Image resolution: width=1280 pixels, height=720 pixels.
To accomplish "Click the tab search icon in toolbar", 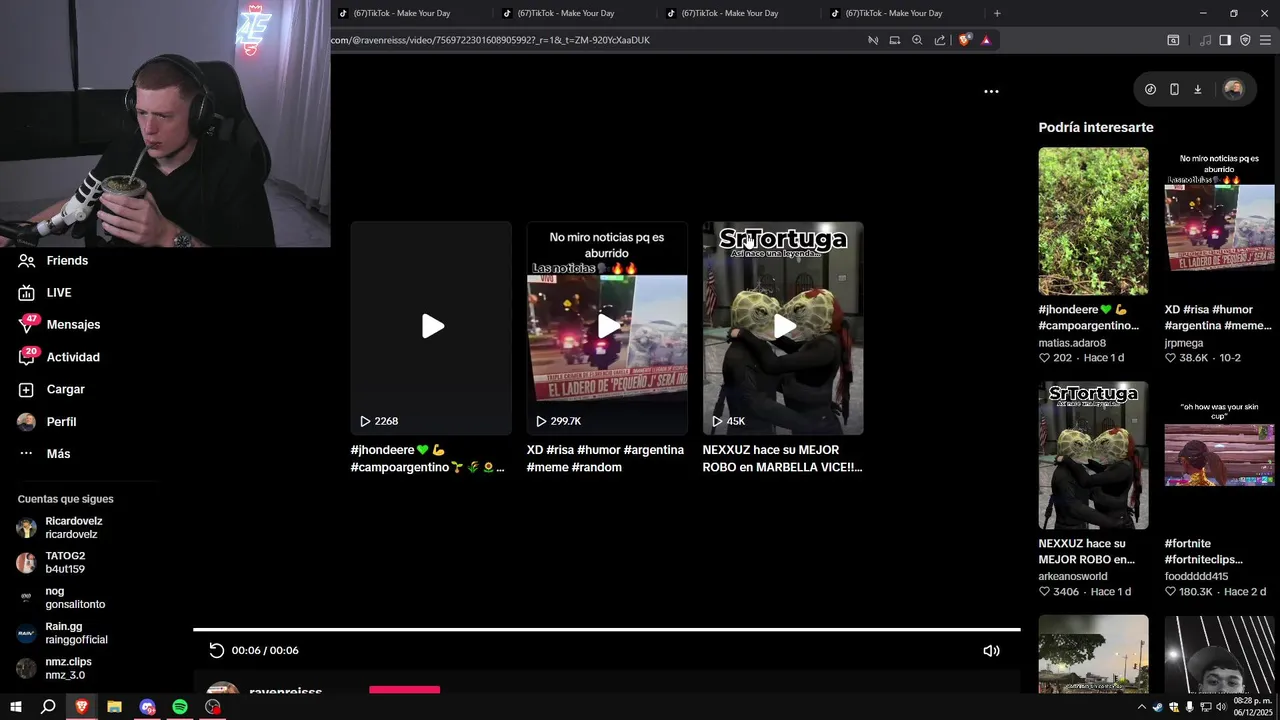I will pyautogui.click(x=1173, y=40).
